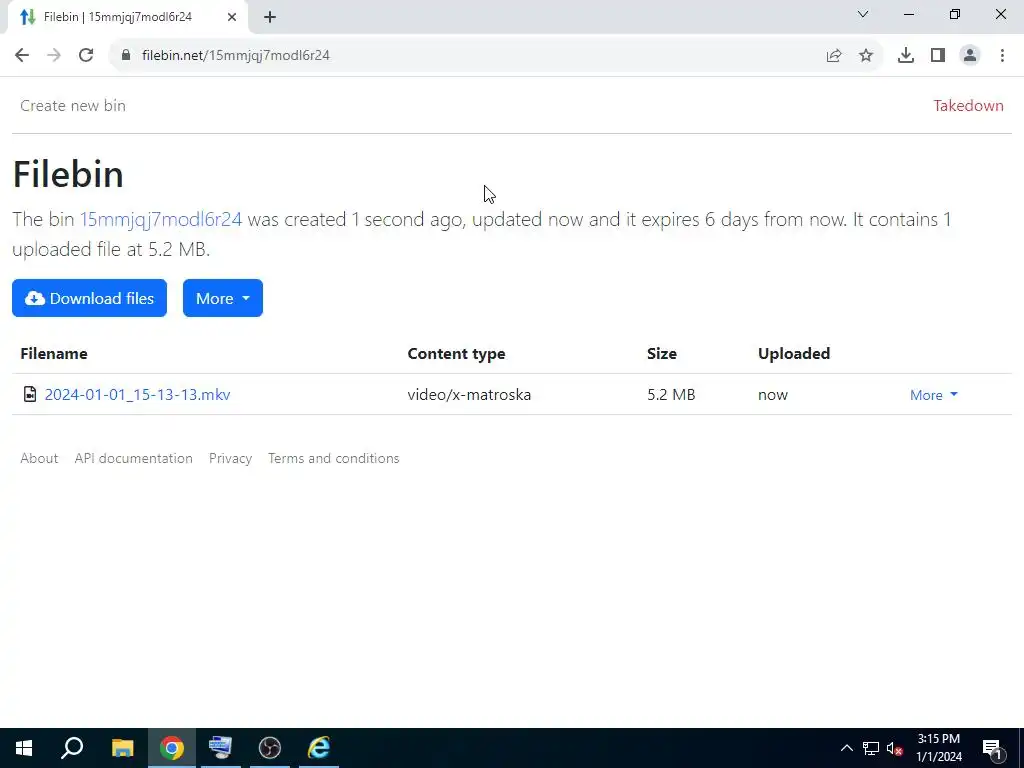Bookmark this page with the star icon

click(866, 56)
